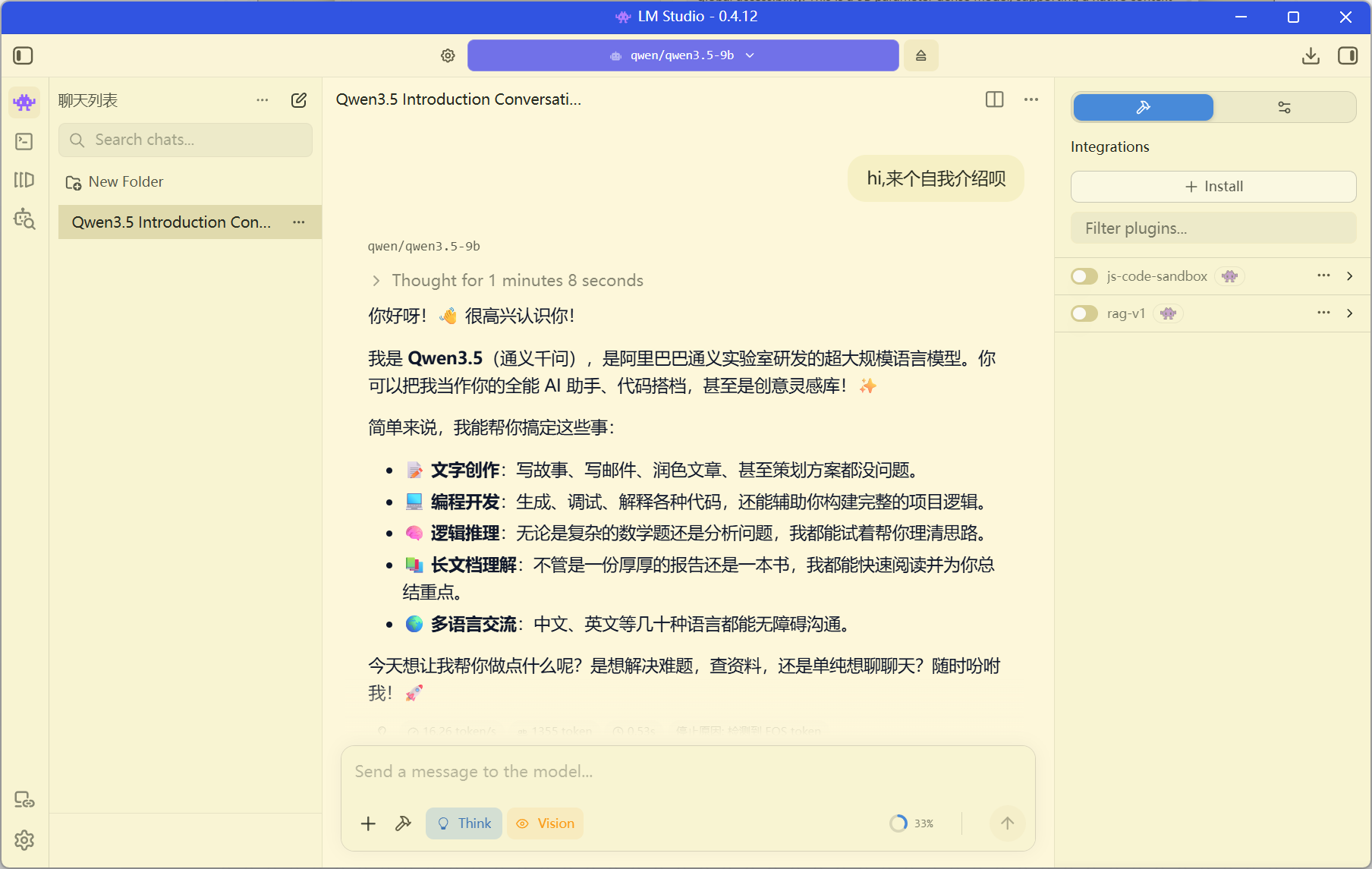The image size is (1372, 869).
Task: Enable the rag-v1 plugin toggle
Action: (x=1084, y=313)
